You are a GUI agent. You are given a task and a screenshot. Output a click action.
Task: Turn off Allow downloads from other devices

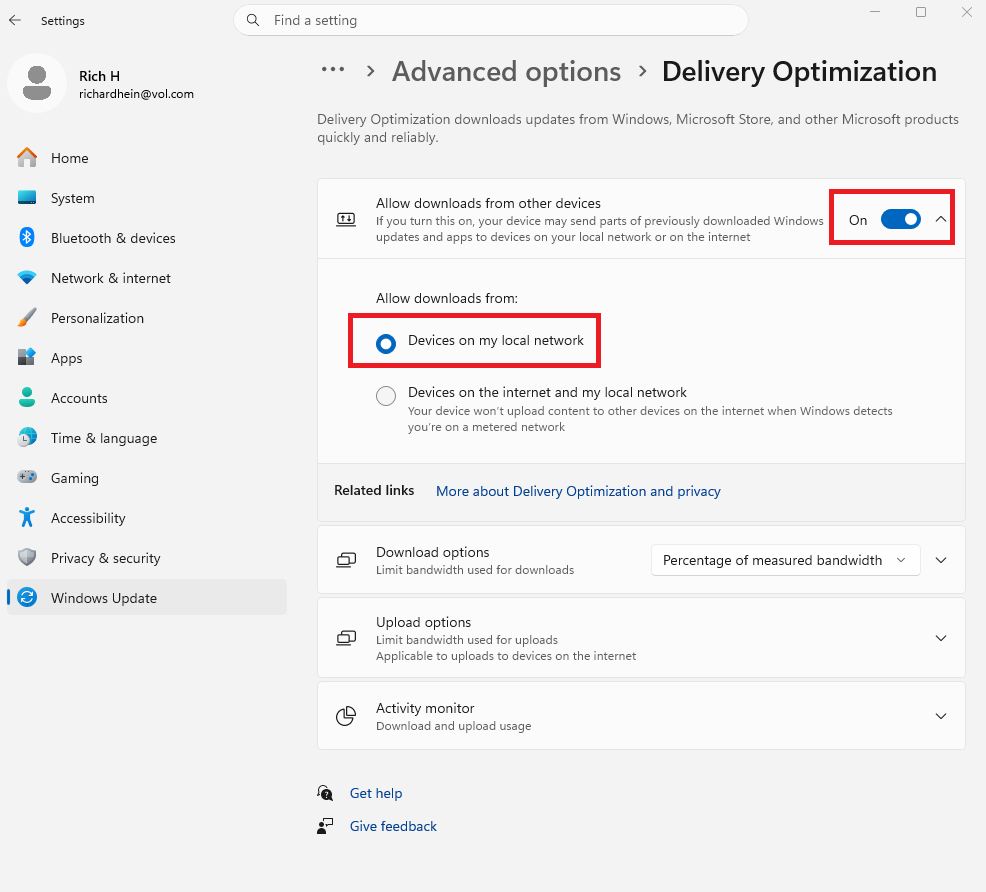(900, 219)
